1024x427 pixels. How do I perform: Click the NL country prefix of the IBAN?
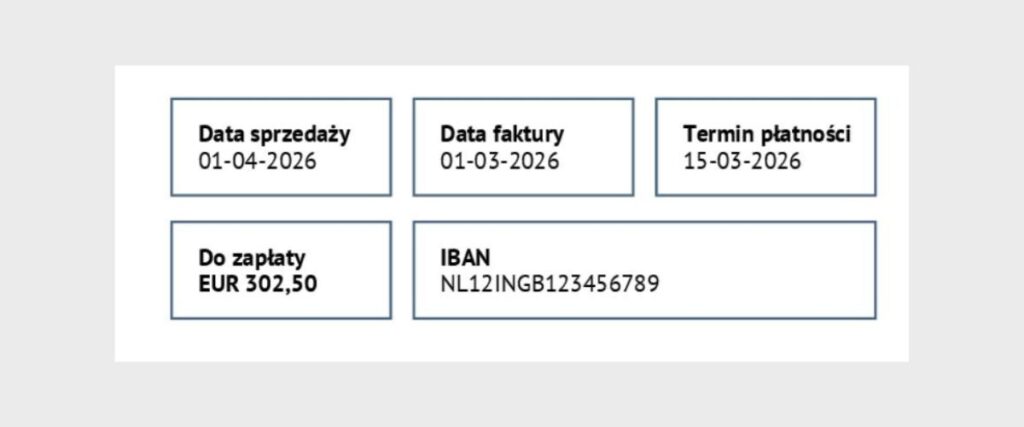(x=450, y=283)
